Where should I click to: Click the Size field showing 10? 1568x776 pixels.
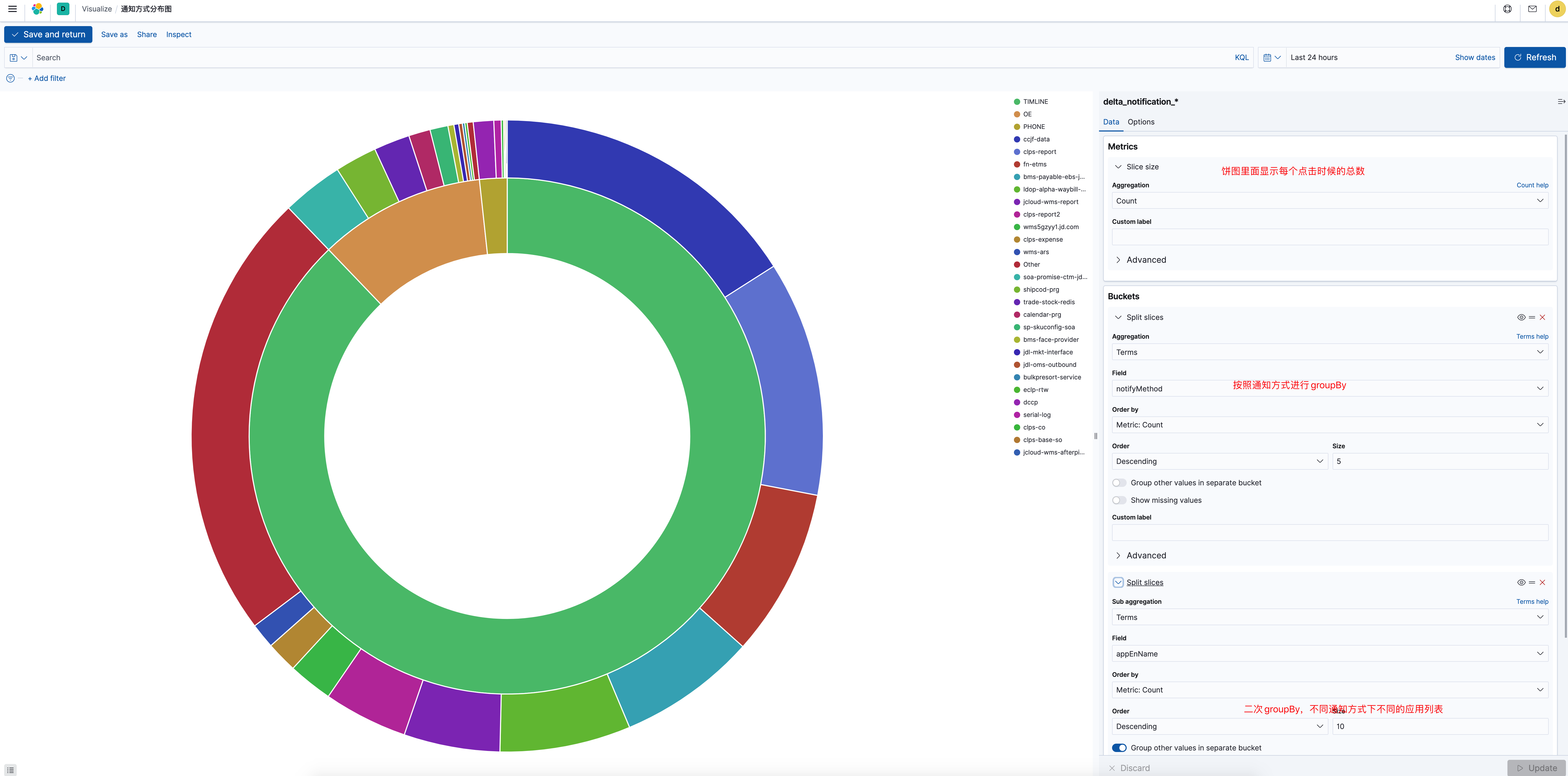coord(1440,727)
